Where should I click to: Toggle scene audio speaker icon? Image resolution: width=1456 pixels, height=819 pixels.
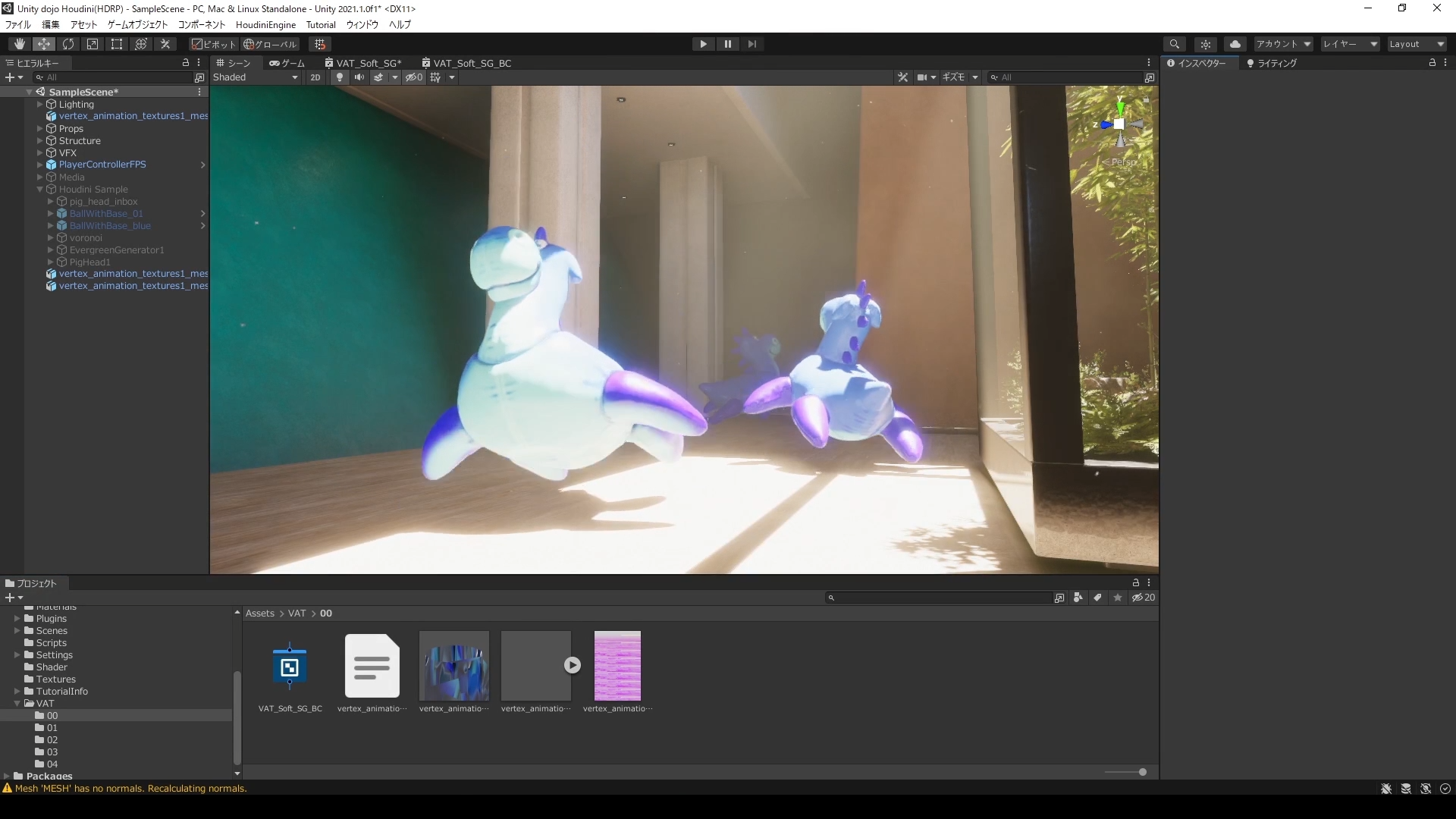[359, 77]
